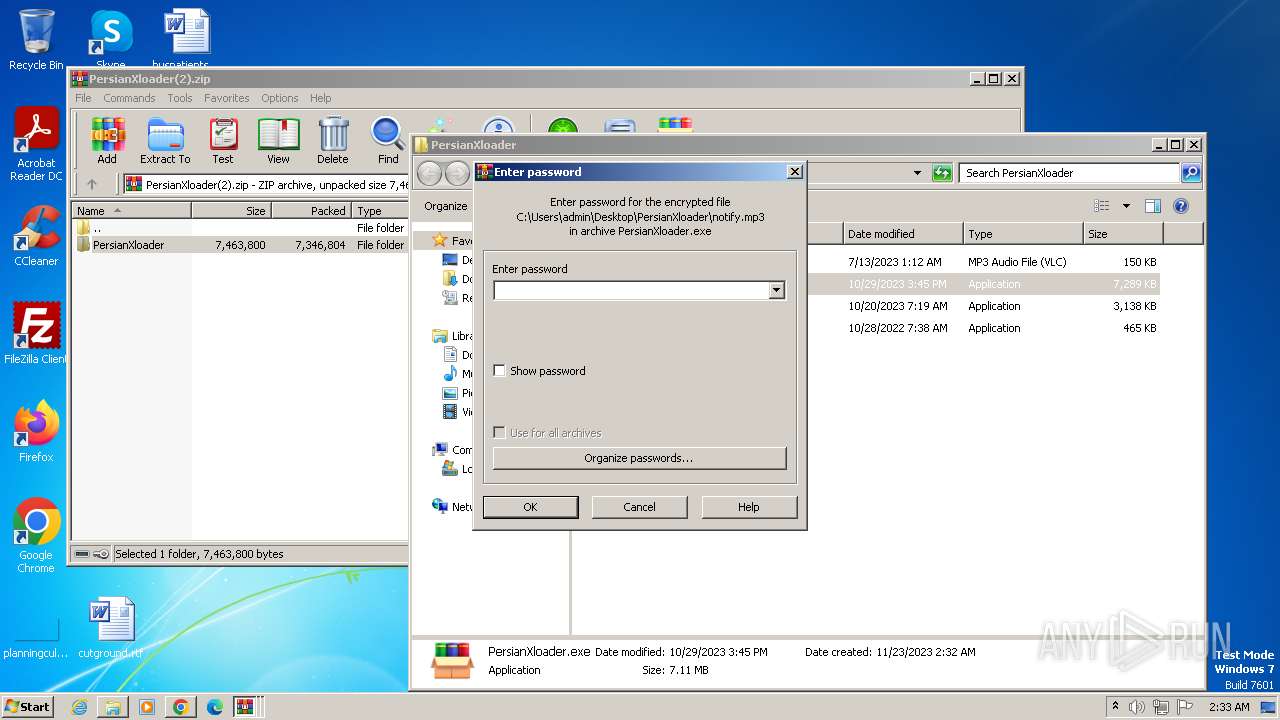Open the Options menu in WinRAR
The width and height of the screenshot is (1280, 720).
tap(280, 98)
